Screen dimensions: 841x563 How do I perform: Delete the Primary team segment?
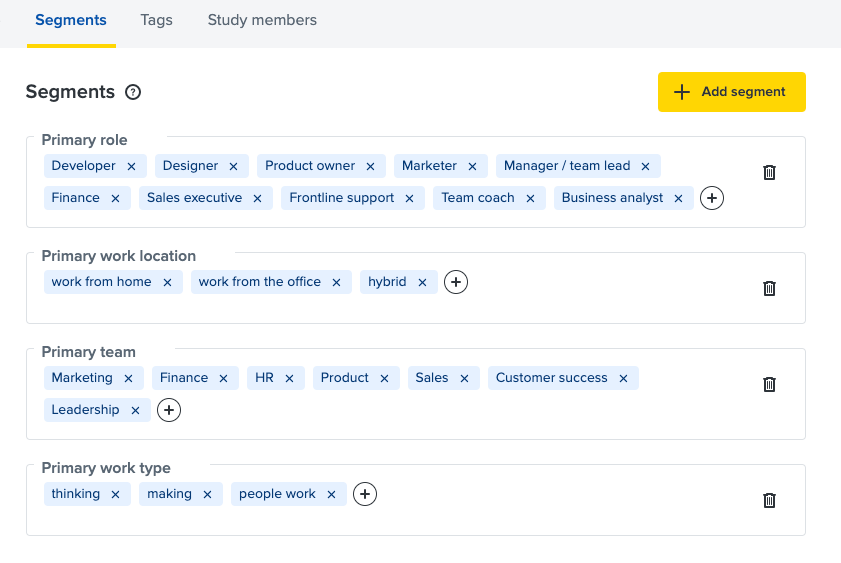[769, 384]
